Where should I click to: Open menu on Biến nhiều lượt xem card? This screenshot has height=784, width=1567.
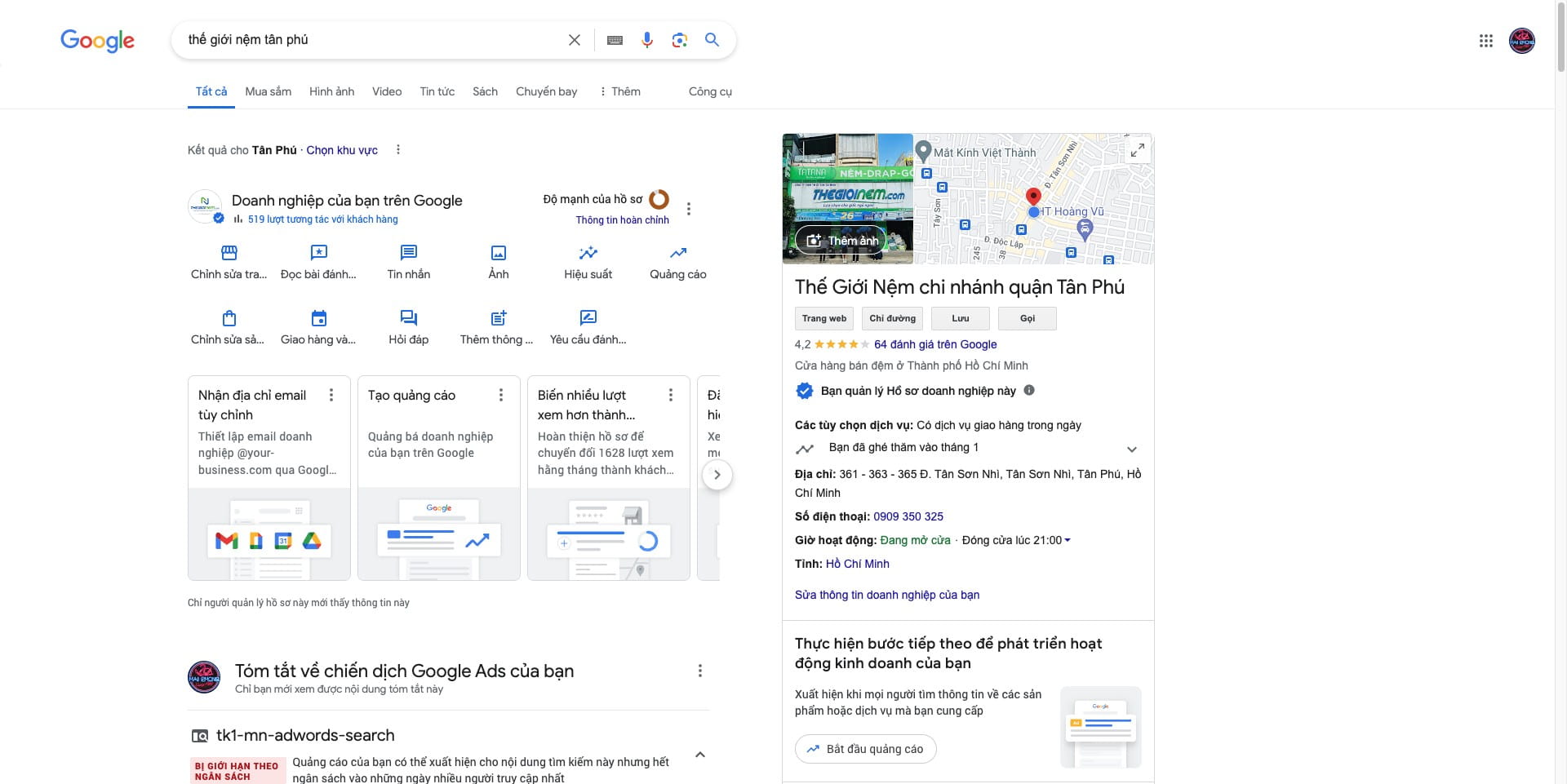671,395
